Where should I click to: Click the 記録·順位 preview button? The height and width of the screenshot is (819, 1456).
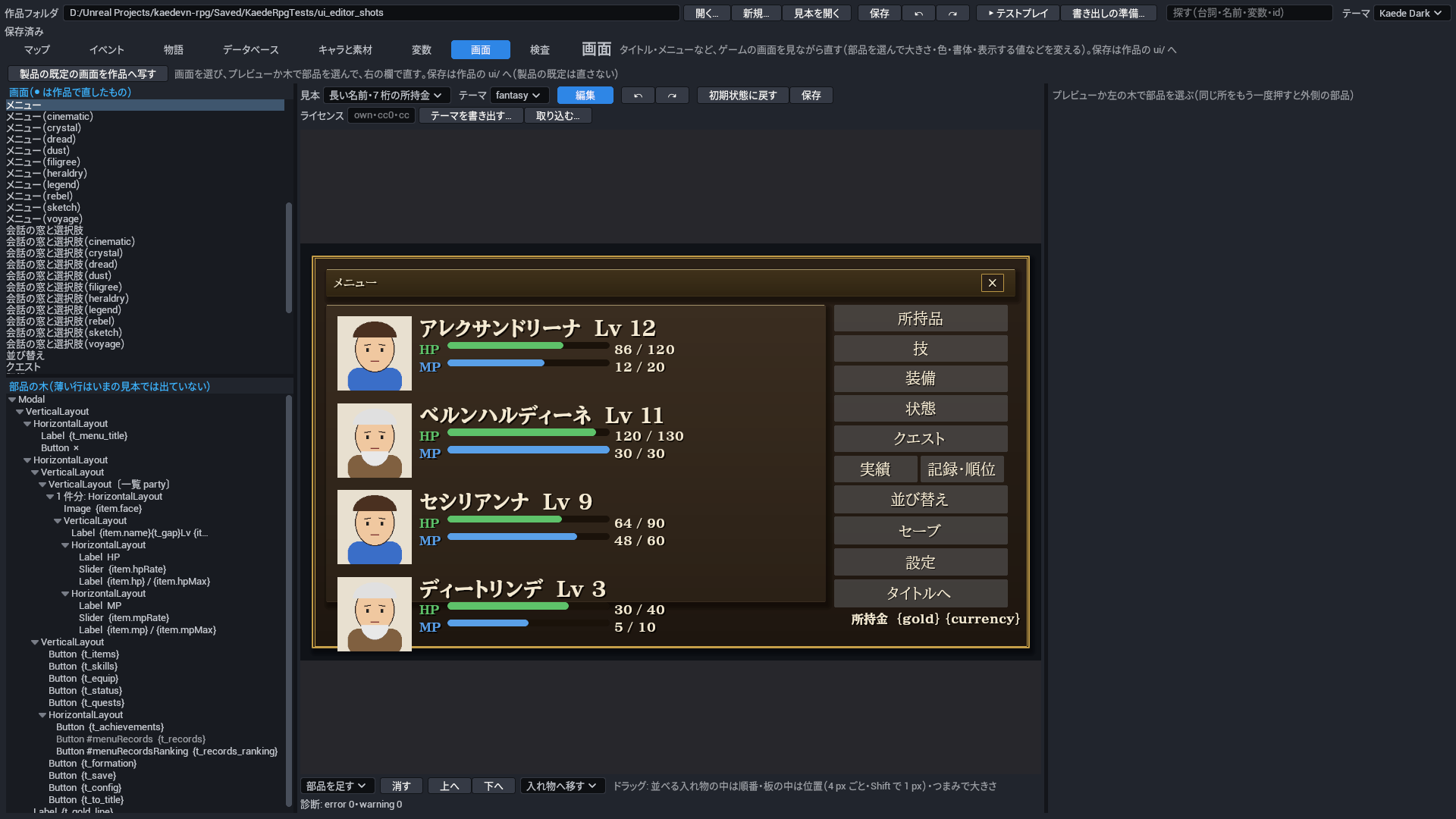(x=962, y=469)
